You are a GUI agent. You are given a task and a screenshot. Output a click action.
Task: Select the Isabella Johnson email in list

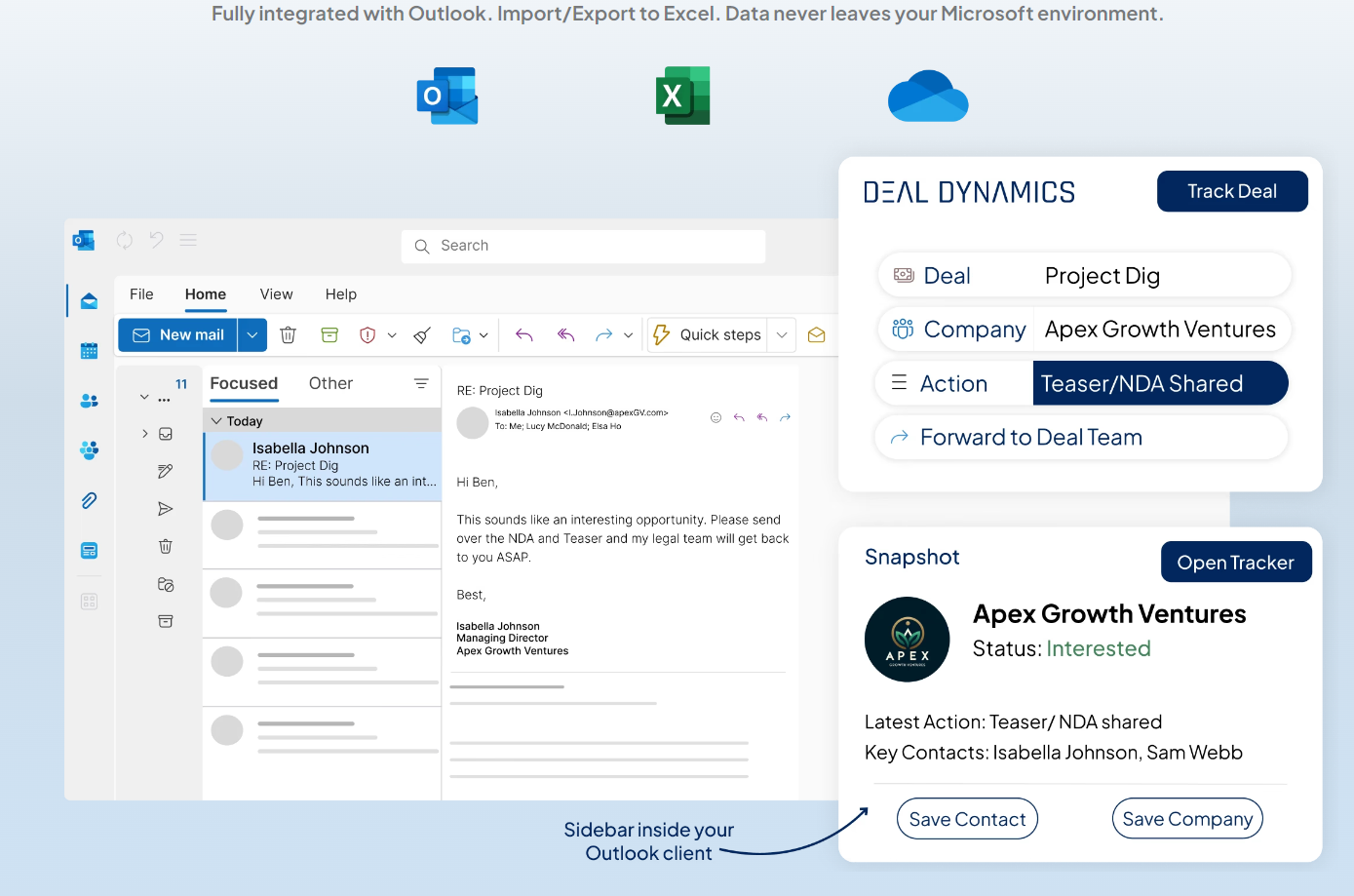click(x=323, y=466)
